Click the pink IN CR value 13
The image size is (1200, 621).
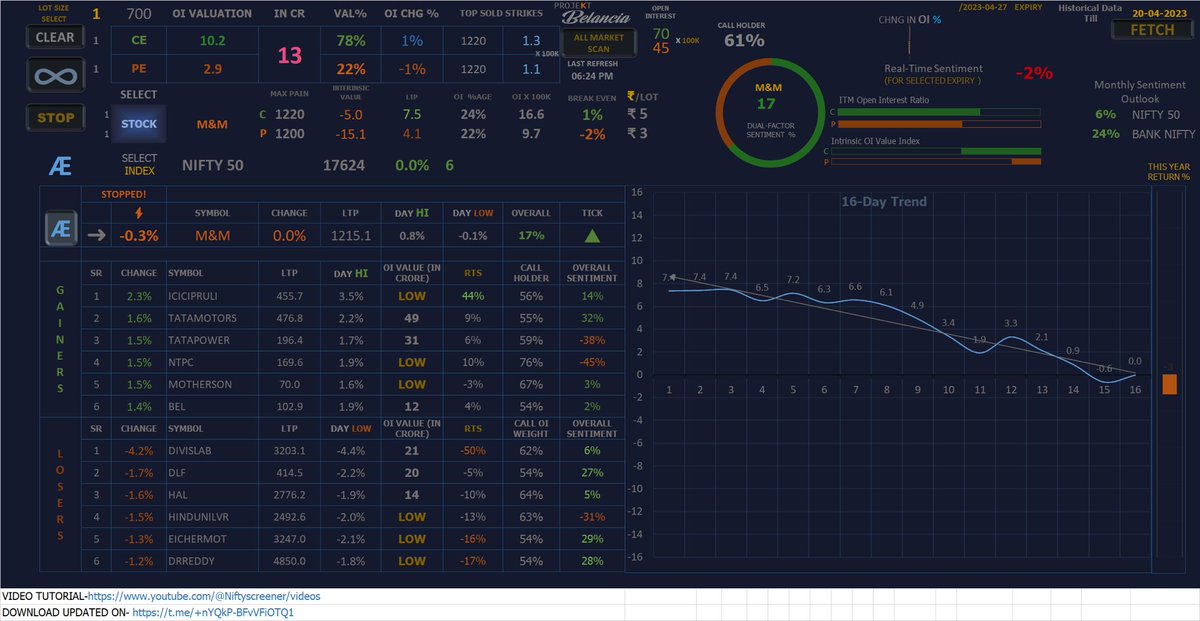coord(289,56)
